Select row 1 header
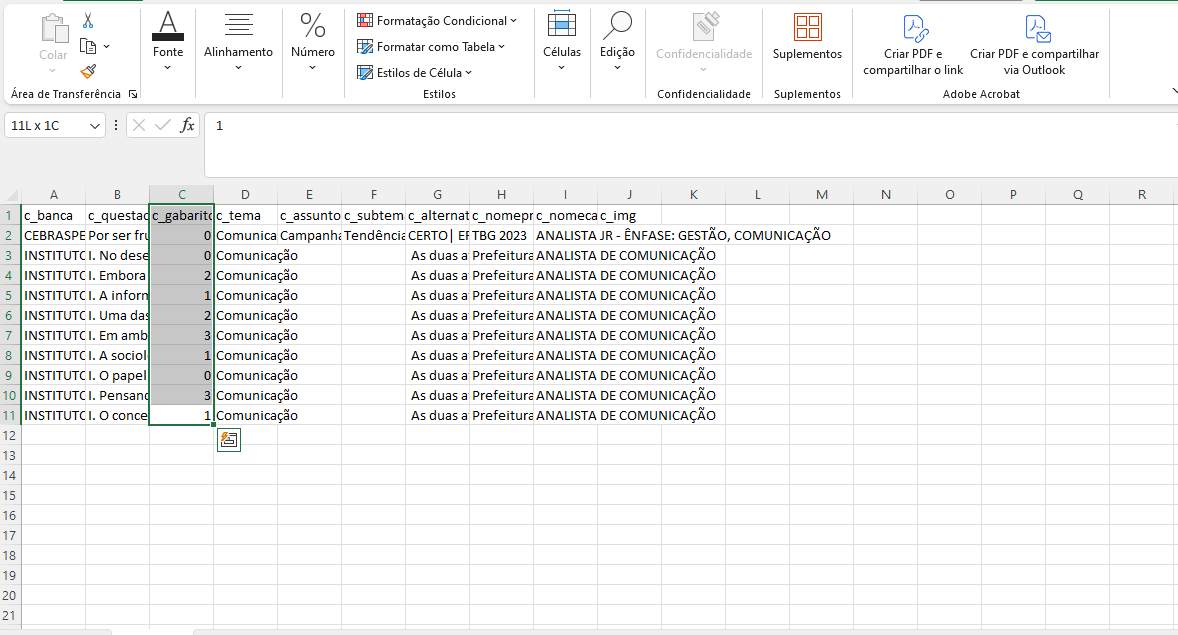 (x=10, y=216)
